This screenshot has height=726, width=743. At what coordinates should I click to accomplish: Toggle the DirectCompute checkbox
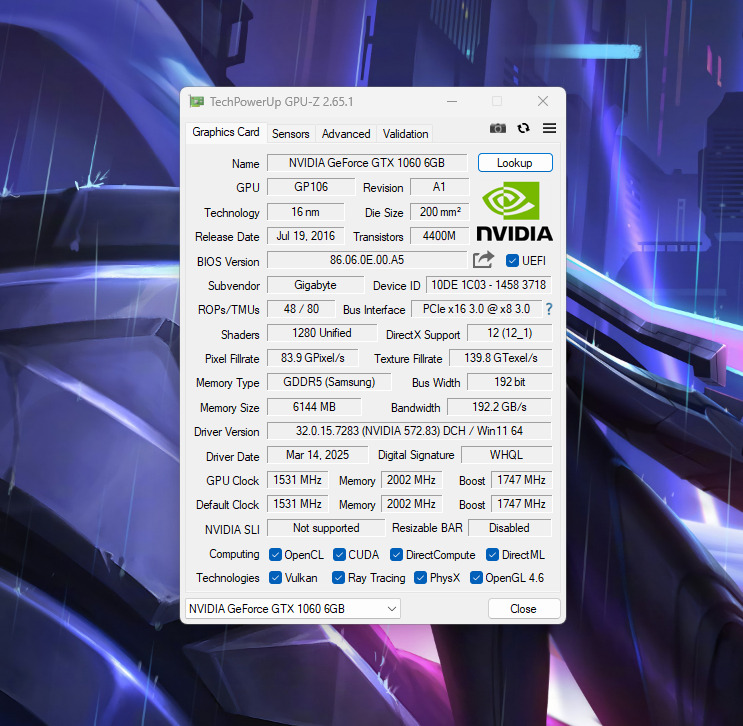pyautogui.click(x=396, y=554)
